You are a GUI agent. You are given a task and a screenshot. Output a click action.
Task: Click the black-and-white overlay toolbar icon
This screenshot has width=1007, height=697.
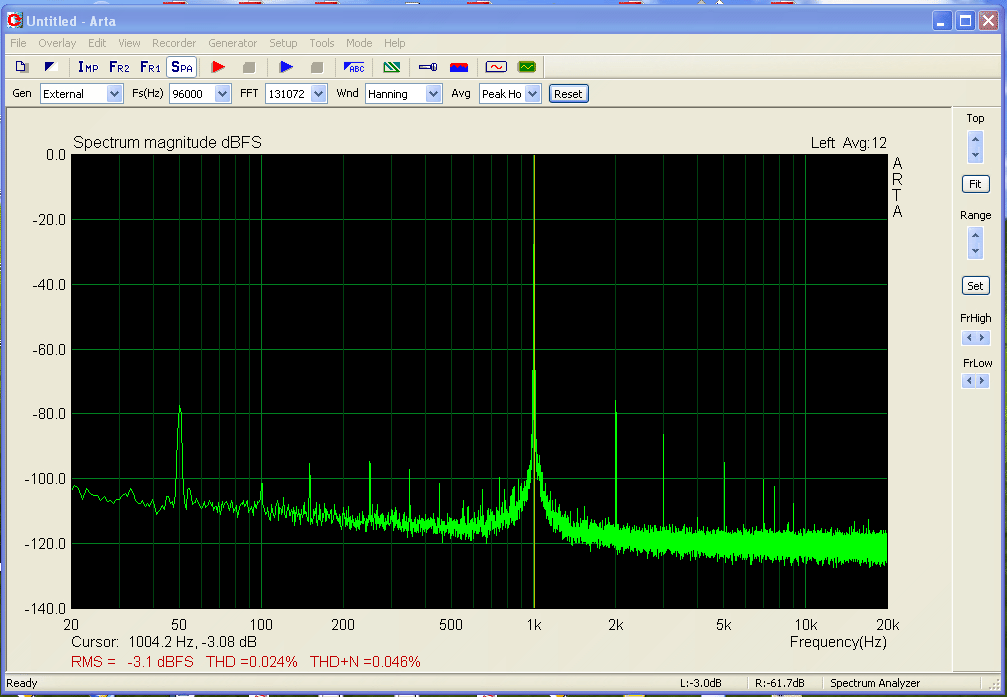tap(51, 67)
